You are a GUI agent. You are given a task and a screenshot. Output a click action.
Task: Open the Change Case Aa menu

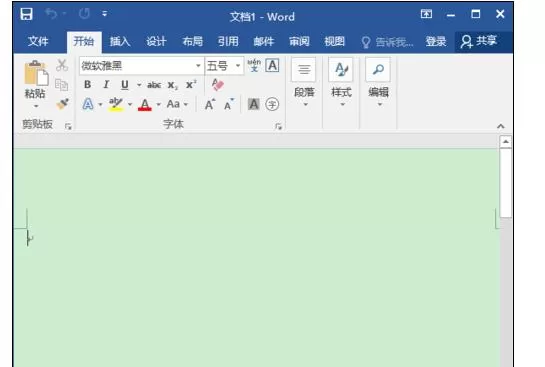pyautogui.click(x=177, y=104)
